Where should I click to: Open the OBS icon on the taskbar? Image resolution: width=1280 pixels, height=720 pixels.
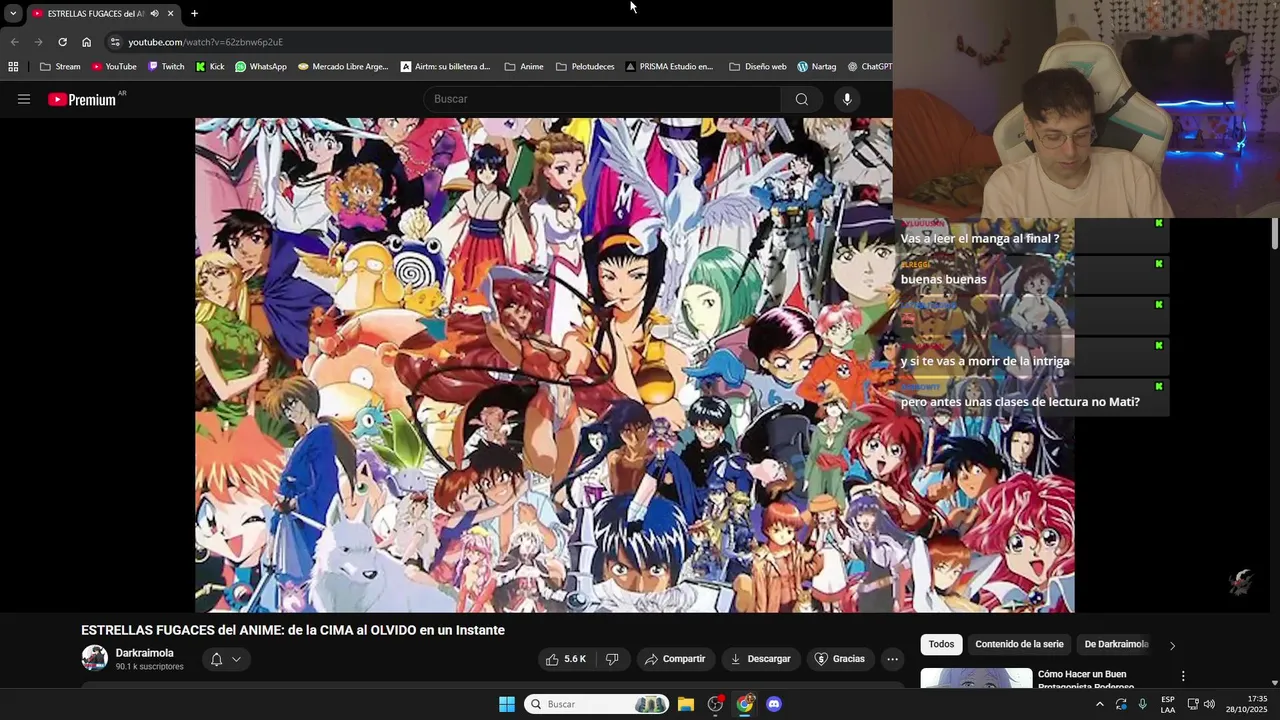click(x=715, y=704)
